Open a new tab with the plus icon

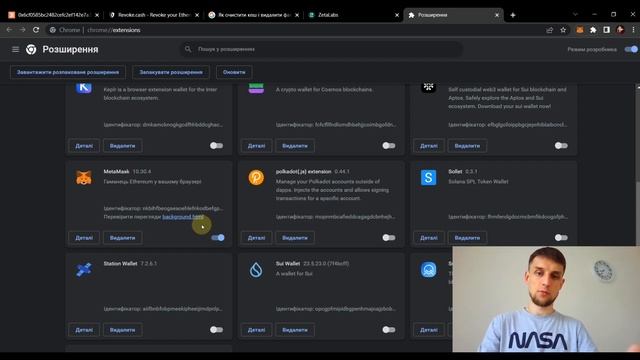coord(513,15)
